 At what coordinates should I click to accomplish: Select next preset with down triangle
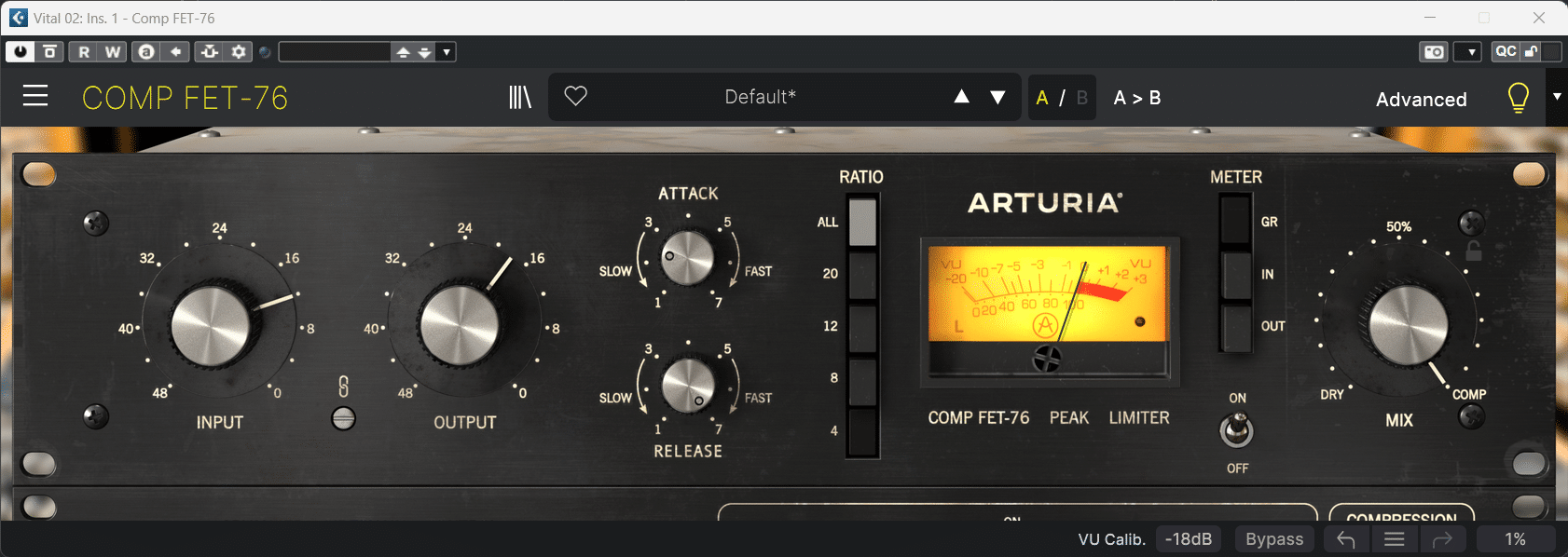click(997, 97)
